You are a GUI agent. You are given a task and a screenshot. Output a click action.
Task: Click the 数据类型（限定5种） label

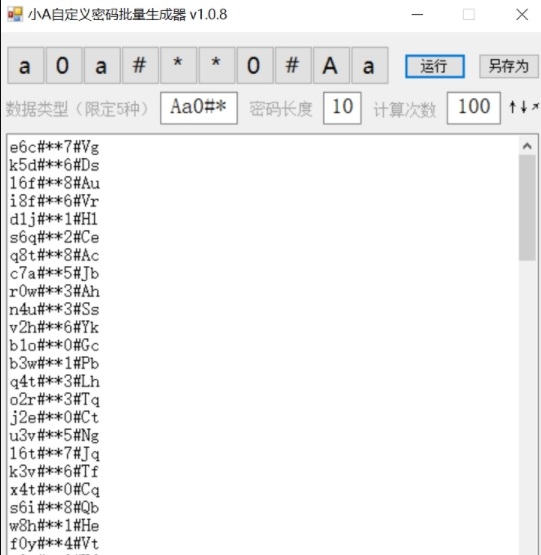(77, 109)
